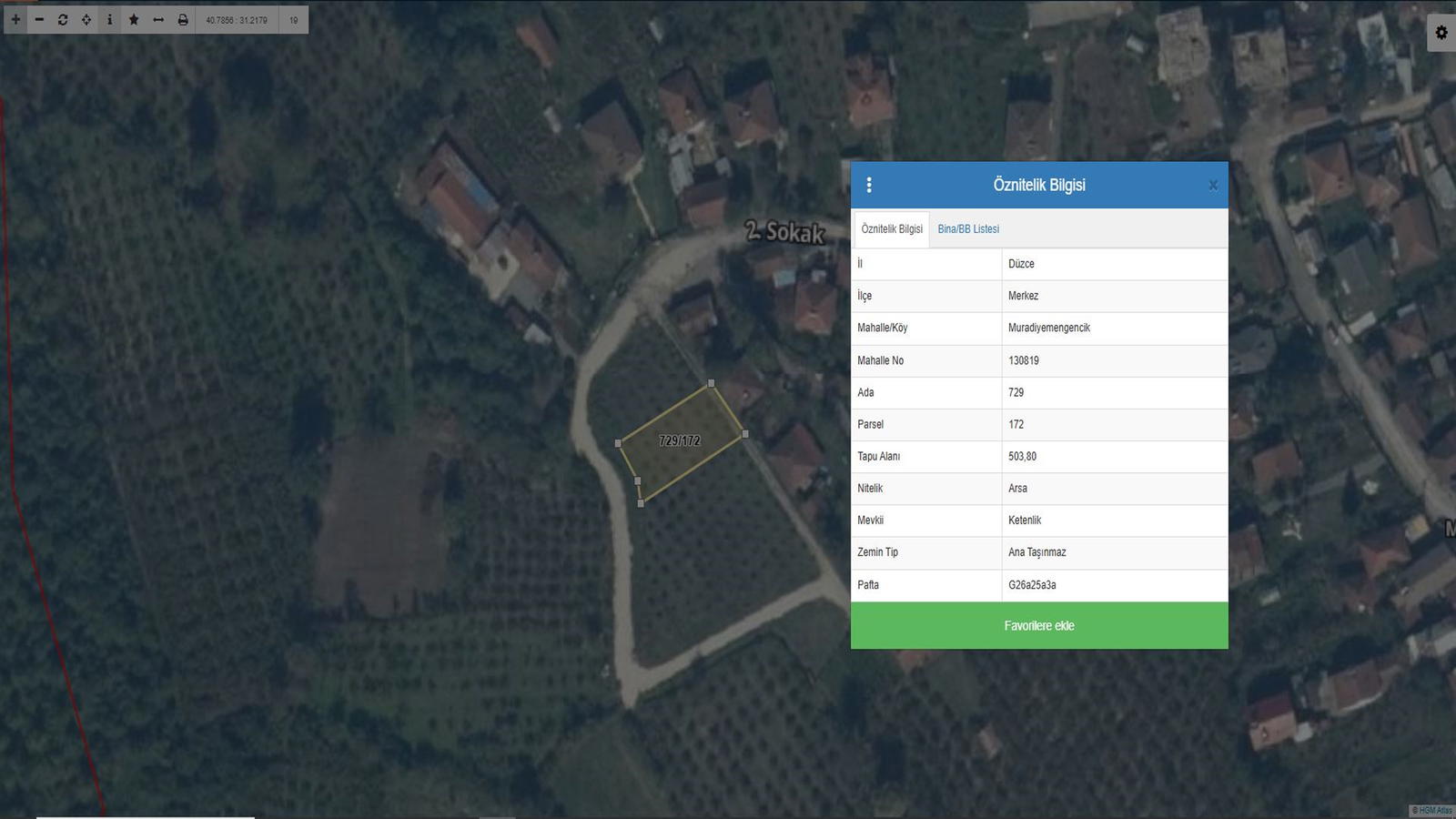1456x819 pixels.
Task: Click the print icon in toolbar
Action: [x=183, y=19]
